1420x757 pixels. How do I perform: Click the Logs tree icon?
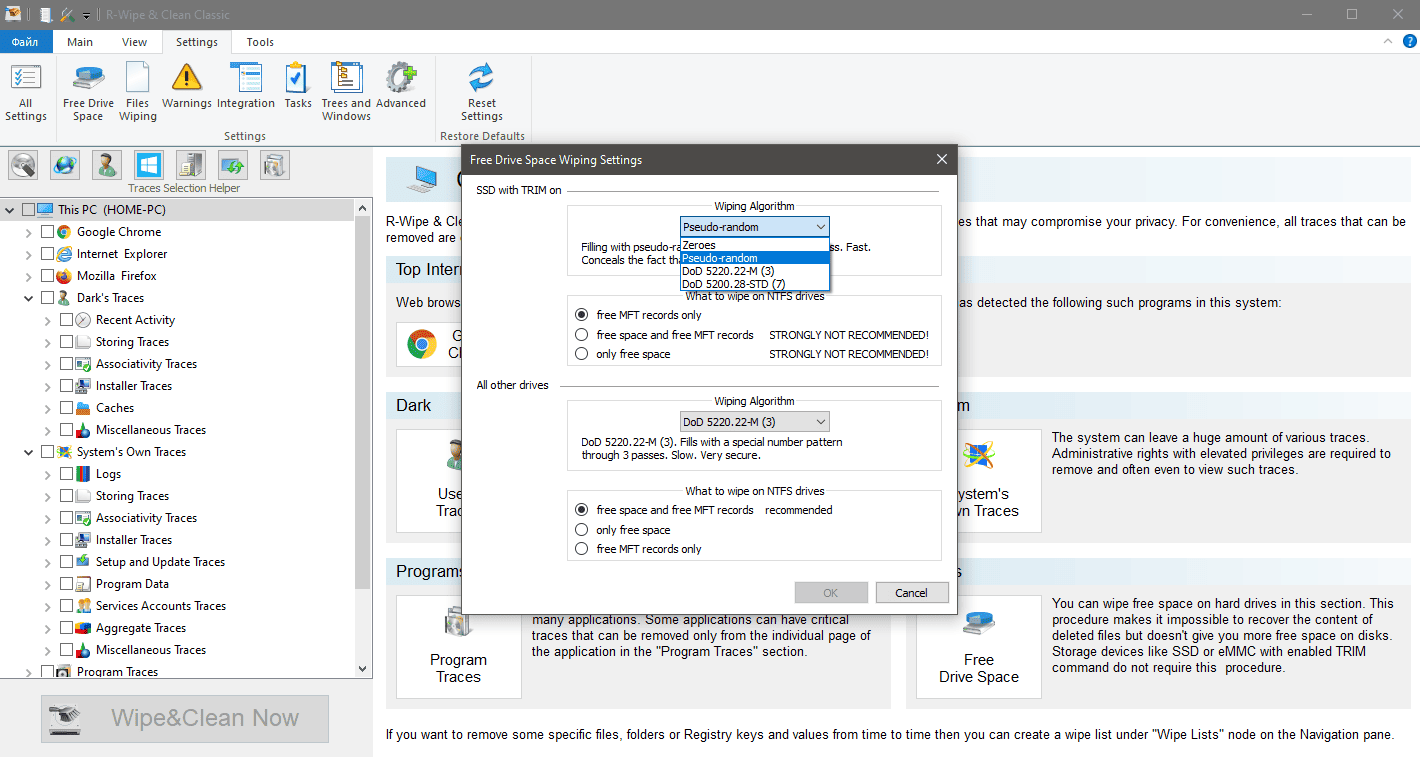point(84,474)
